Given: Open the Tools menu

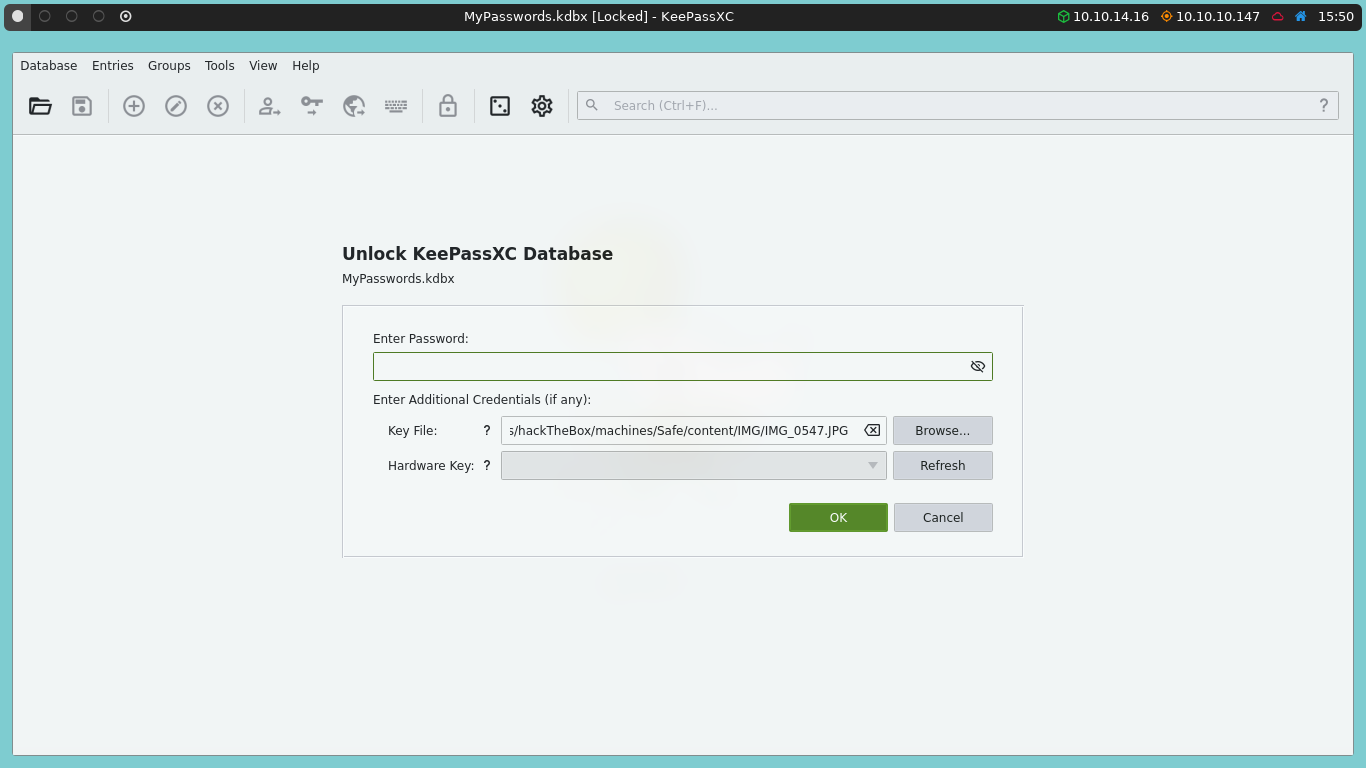Looking at the screenshot, I should pos(220,66).
